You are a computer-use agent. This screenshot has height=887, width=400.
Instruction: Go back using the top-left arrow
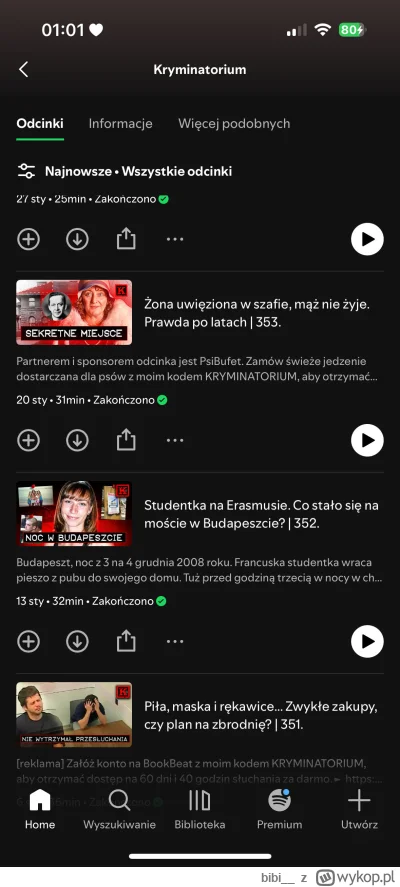pos(23,70)
